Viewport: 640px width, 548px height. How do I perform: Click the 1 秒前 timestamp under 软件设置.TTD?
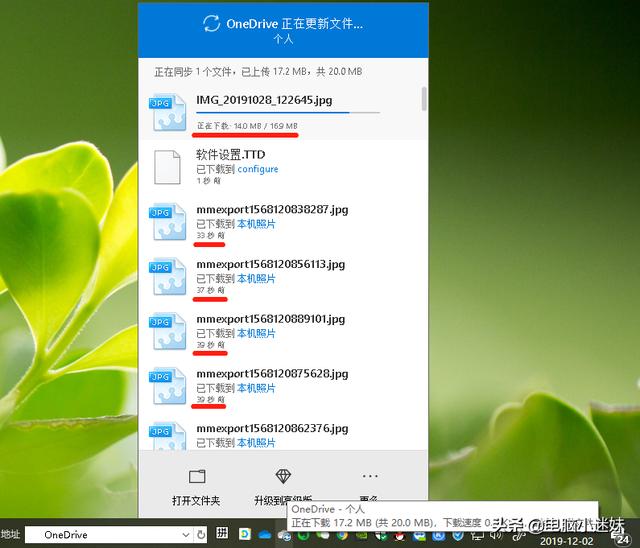coord(209,181)
